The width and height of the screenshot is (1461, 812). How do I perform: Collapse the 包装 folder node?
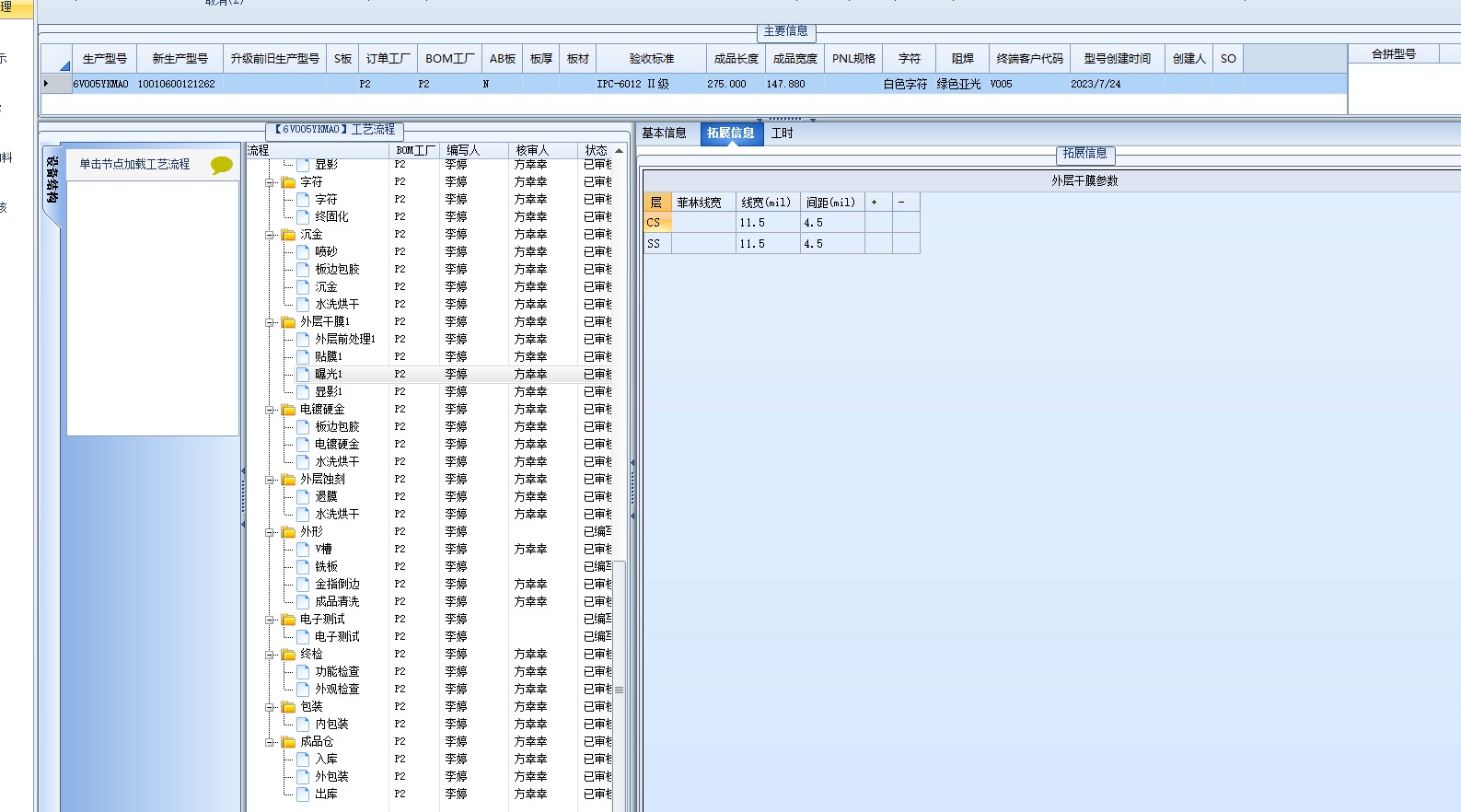pos(271,707)
